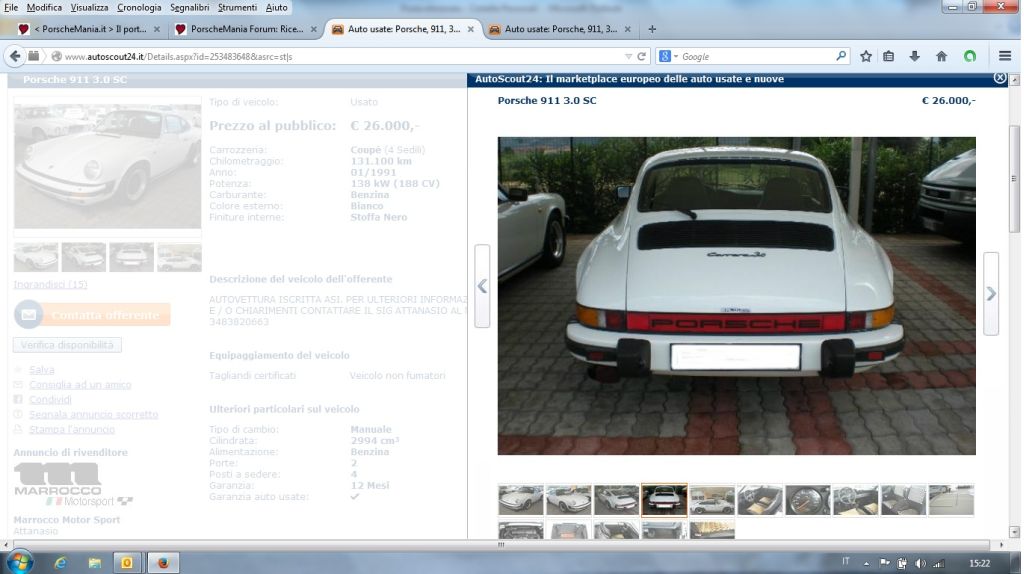The image size is (1024, 574).
Task: Open the Cronologia menu
Action: (x=139, y=7)
